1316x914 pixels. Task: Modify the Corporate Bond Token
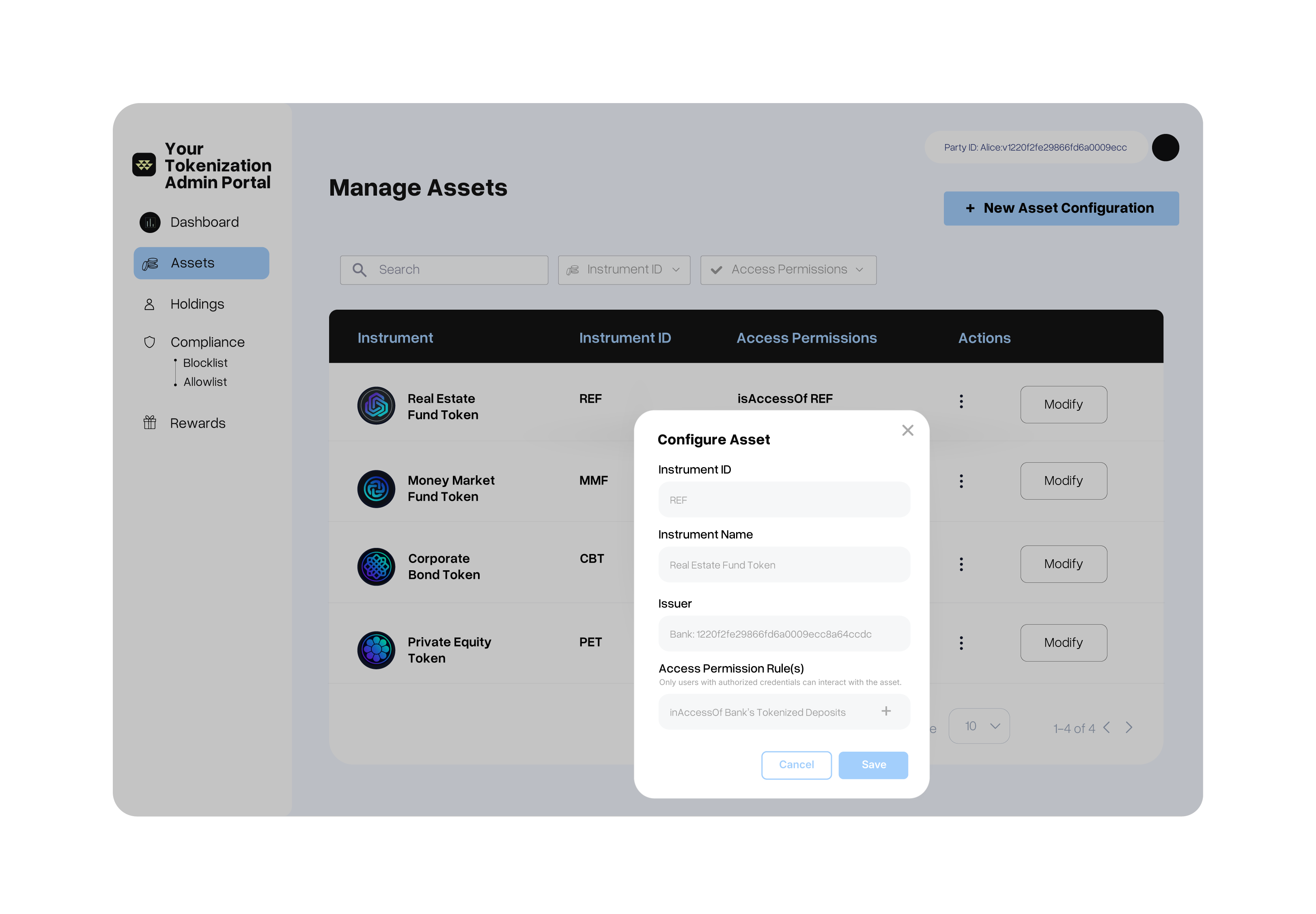(x=1063, y=563)
